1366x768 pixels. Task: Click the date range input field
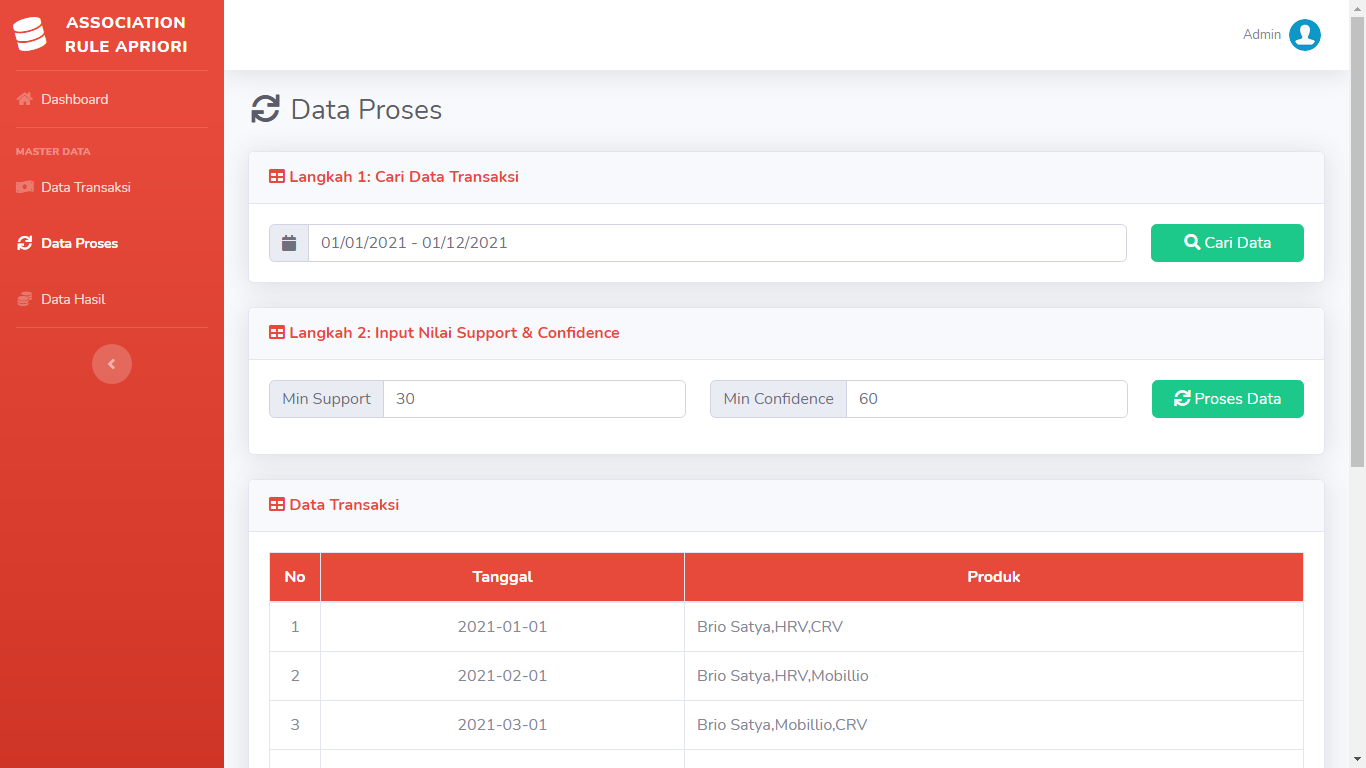[717, 243]
